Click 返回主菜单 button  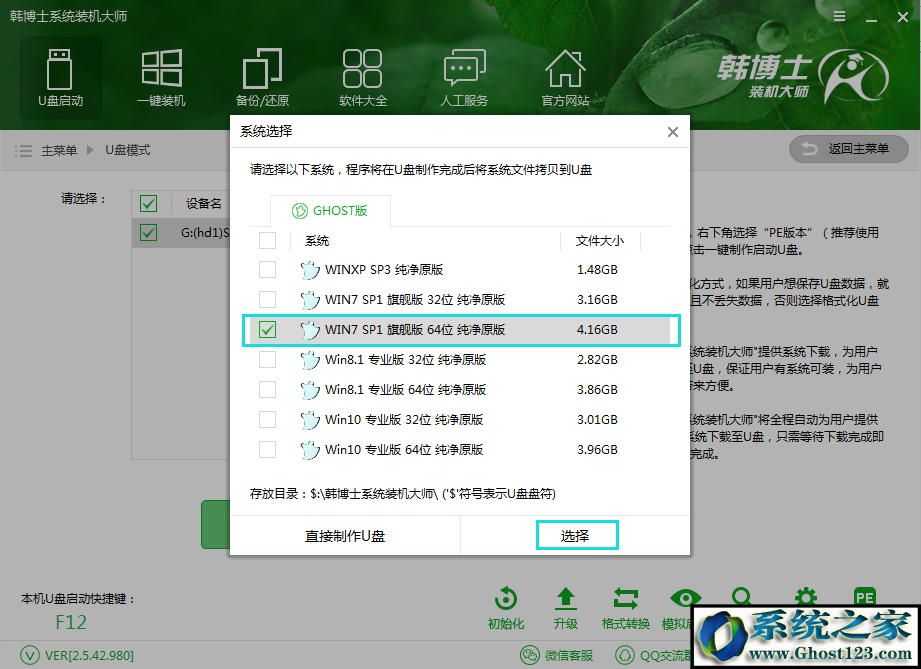click(x=849, y=149)
